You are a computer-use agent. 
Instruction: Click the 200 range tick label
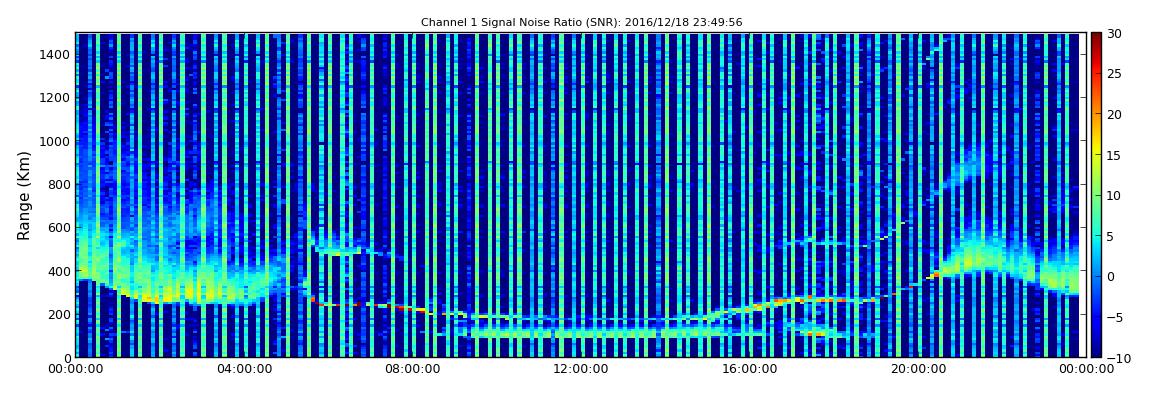pos(58,314)
